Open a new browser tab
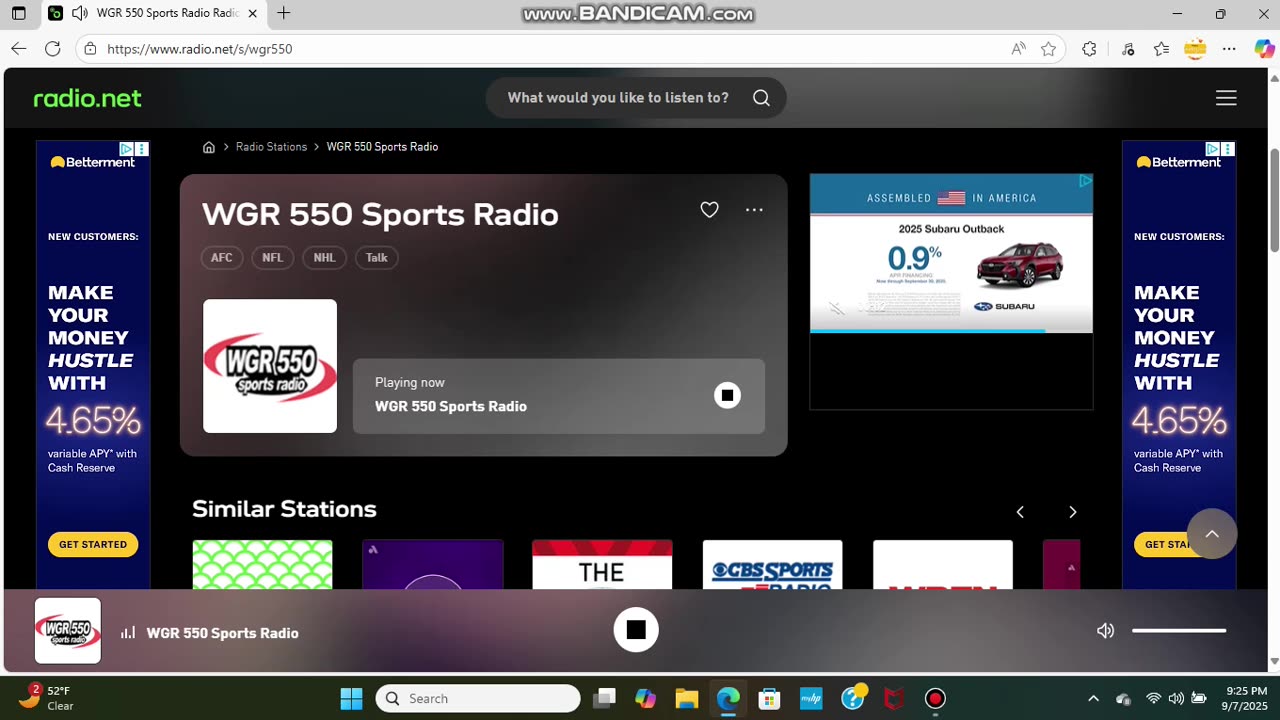 click(x=284, y=13)
